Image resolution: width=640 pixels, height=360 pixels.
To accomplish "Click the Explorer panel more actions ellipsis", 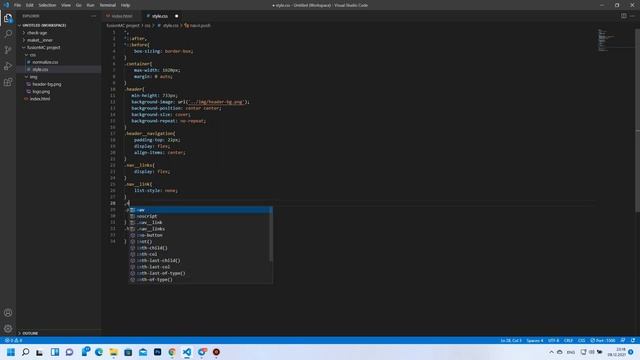I will pyautogui.click(x=93, y=16).
